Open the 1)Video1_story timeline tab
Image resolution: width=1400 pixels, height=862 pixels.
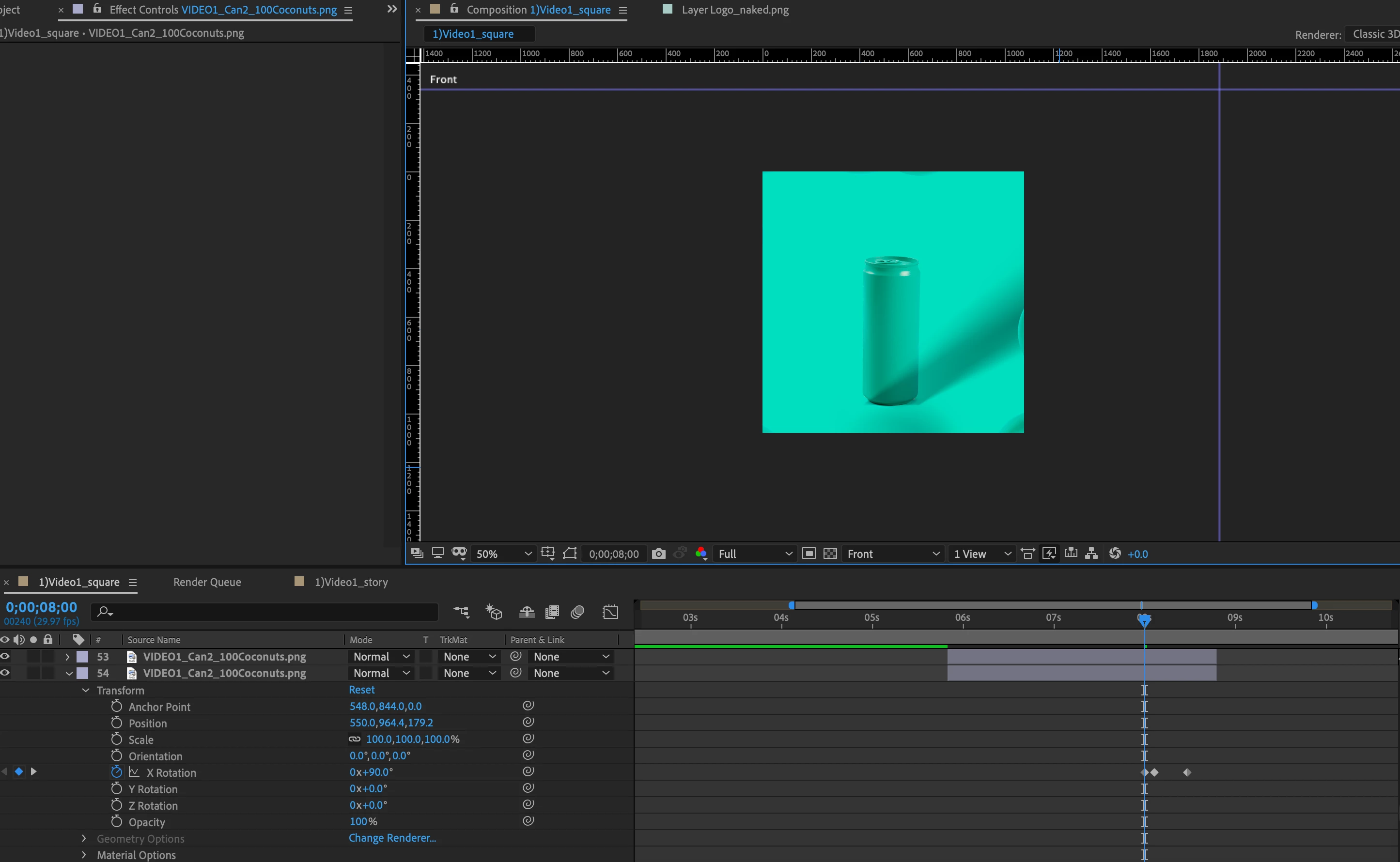[x=351, y=582]
